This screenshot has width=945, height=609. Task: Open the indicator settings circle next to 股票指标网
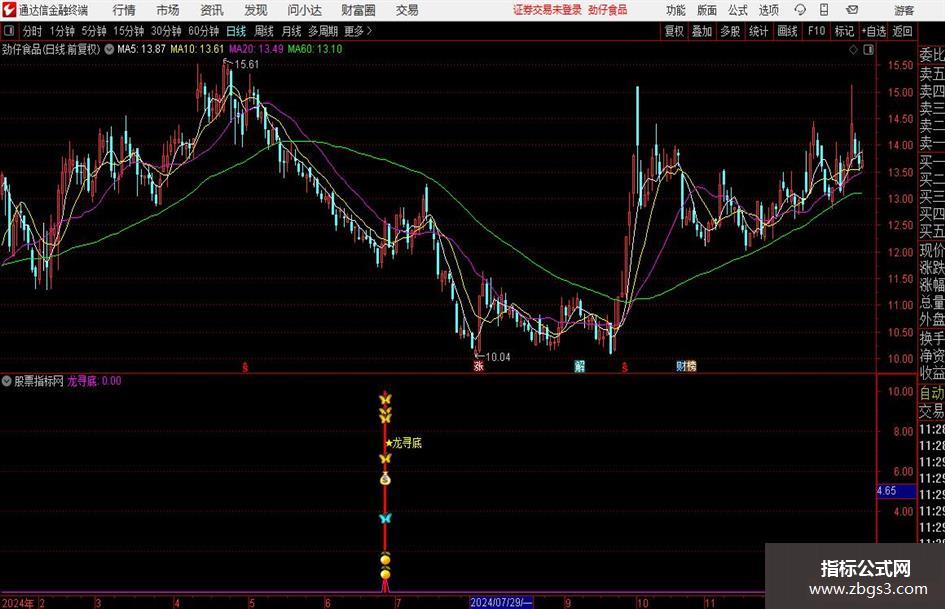(7, 381)
